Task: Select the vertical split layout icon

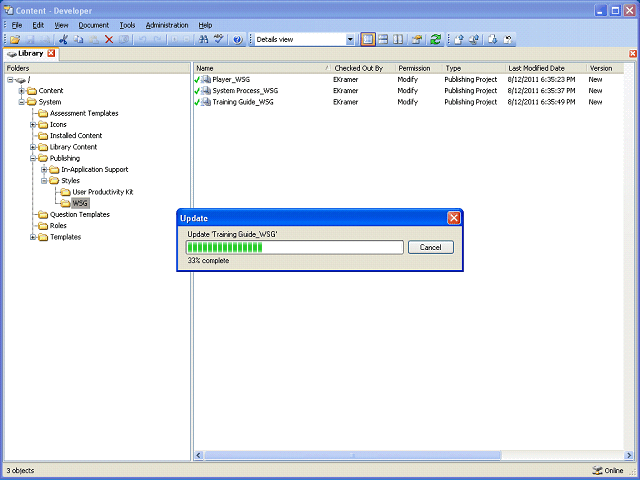Action: click(398, 40)
